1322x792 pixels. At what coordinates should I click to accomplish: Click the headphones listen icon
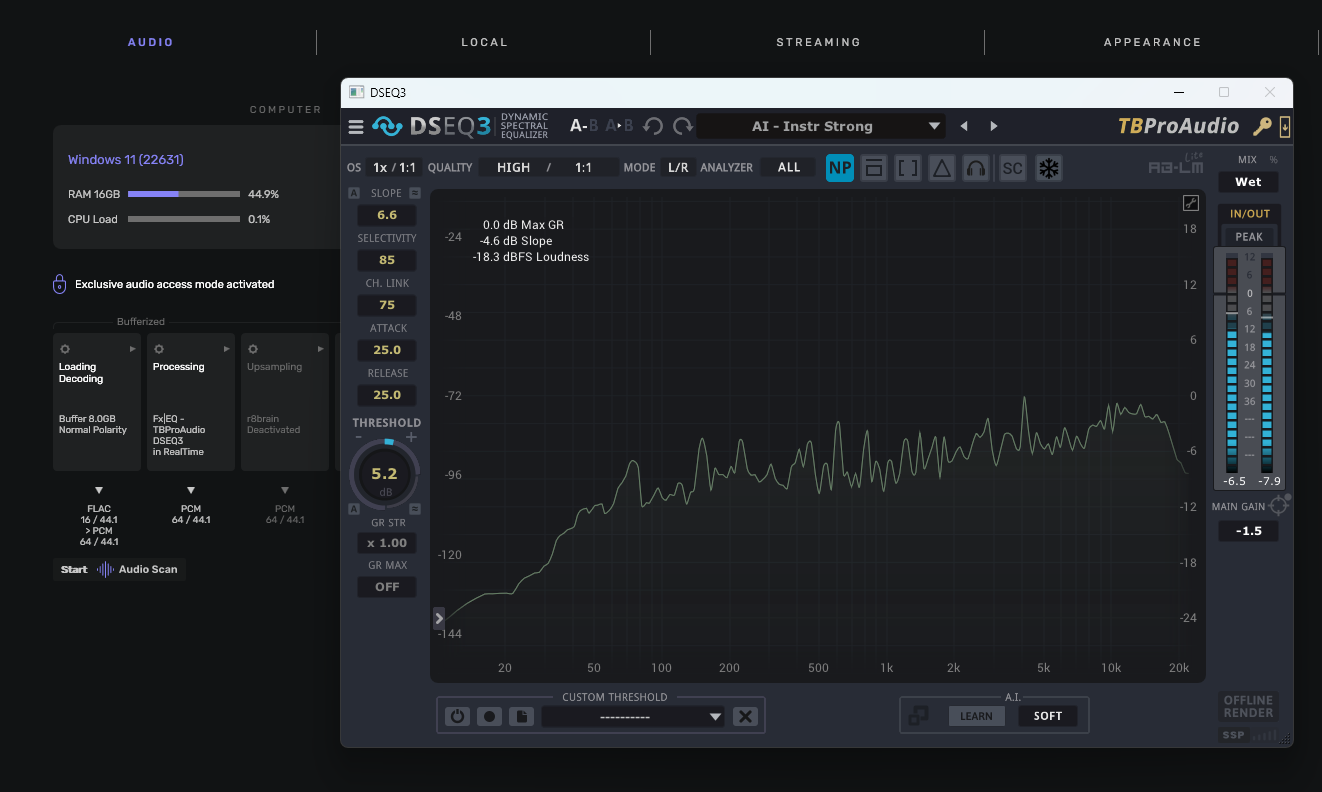point(977,168)
